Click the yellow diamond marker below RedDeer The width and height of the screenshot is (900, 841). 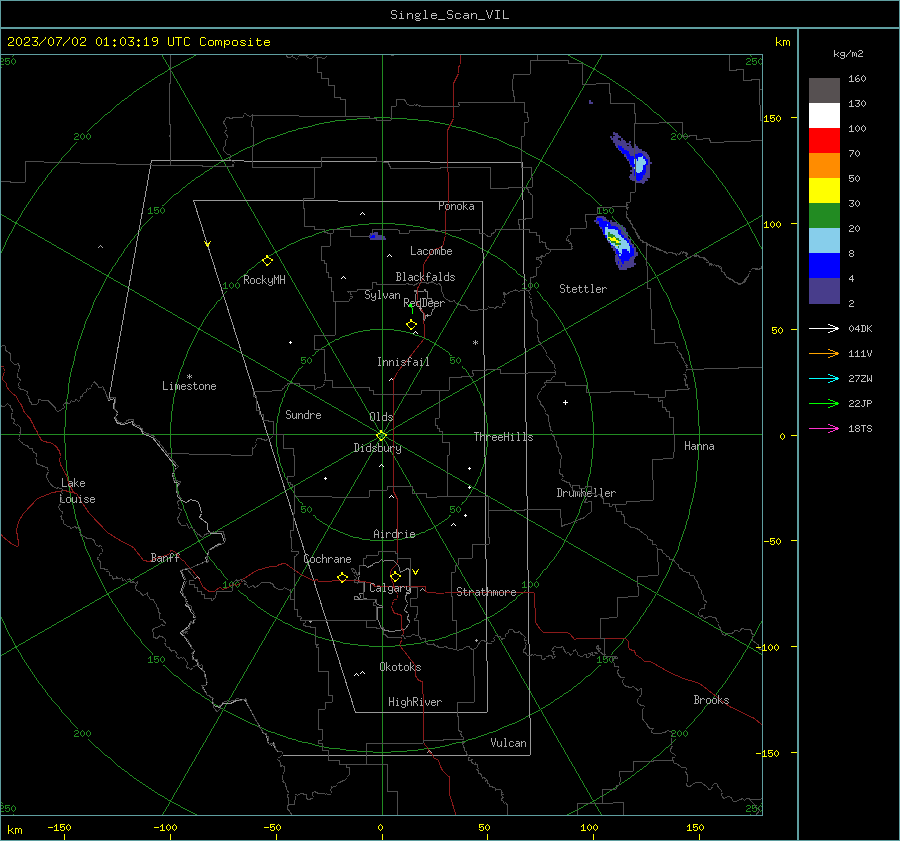[412, 325]
